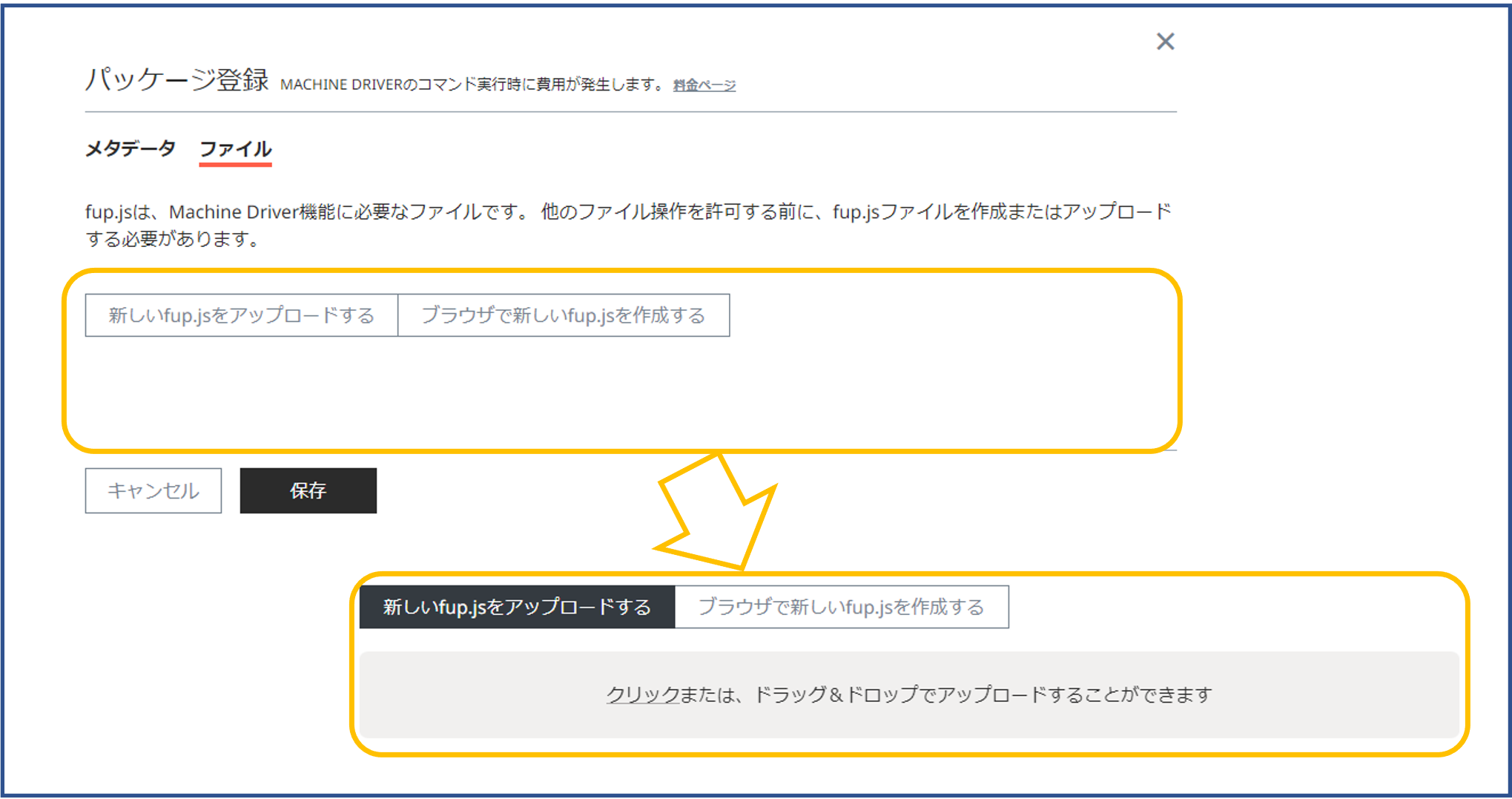Click the red underline under ファイル
This screenshot has height=799, width=1512.
tap(237, 165)
